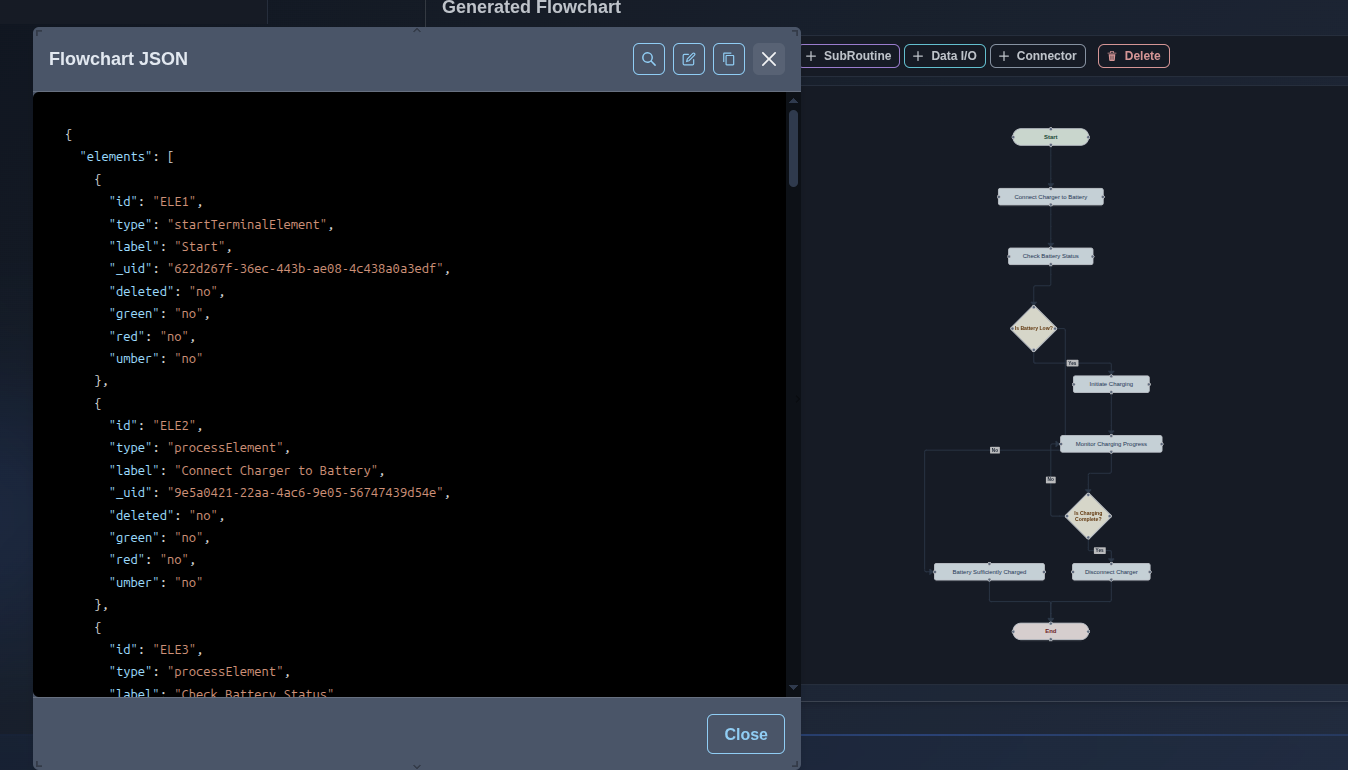Image resolution: width=1348 pixels, height=770 pixels.
Task: Select the Check Battery Status node
Action: [x=1051, y=256]
